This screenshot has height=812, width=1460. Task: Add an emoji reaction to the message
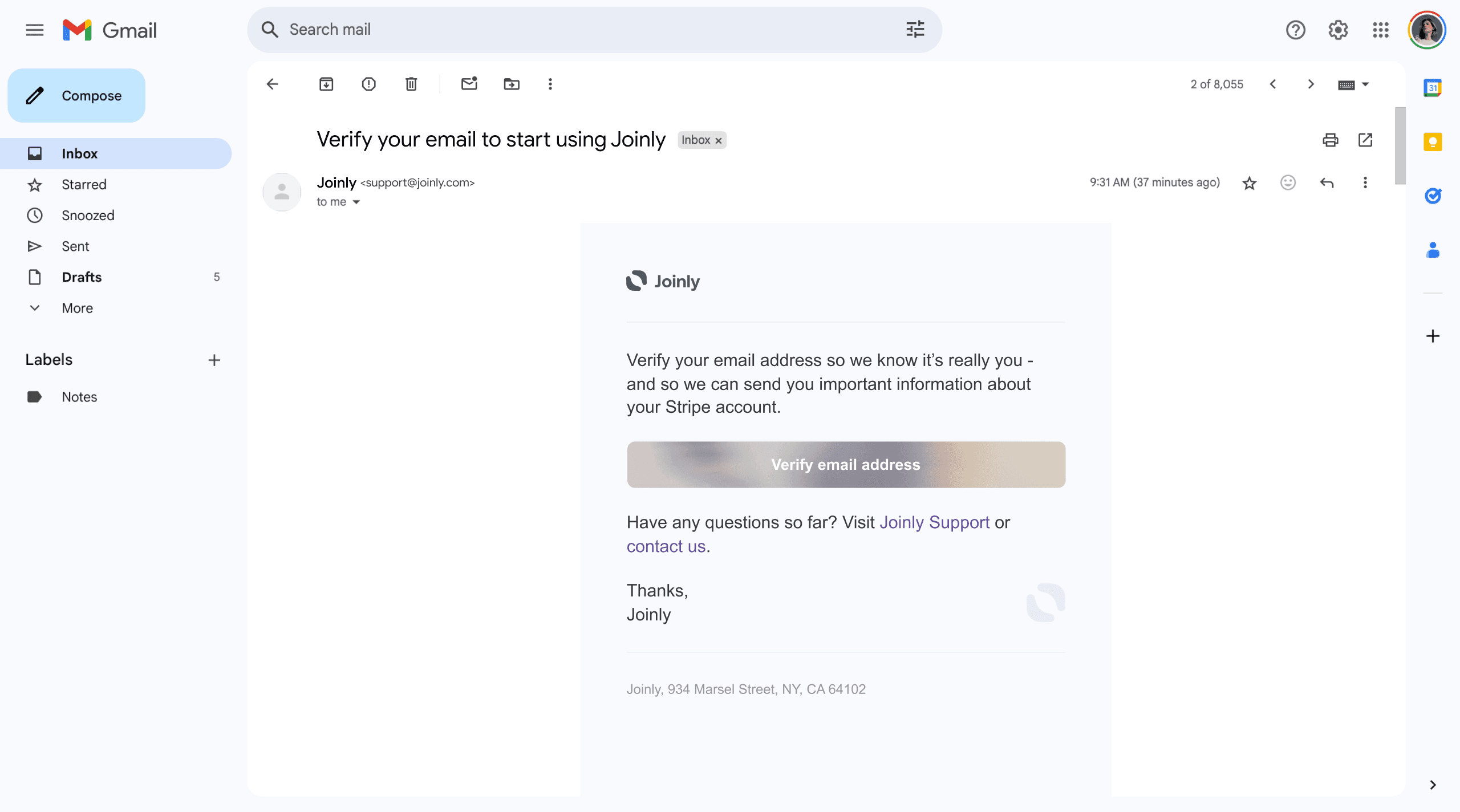1288,182
